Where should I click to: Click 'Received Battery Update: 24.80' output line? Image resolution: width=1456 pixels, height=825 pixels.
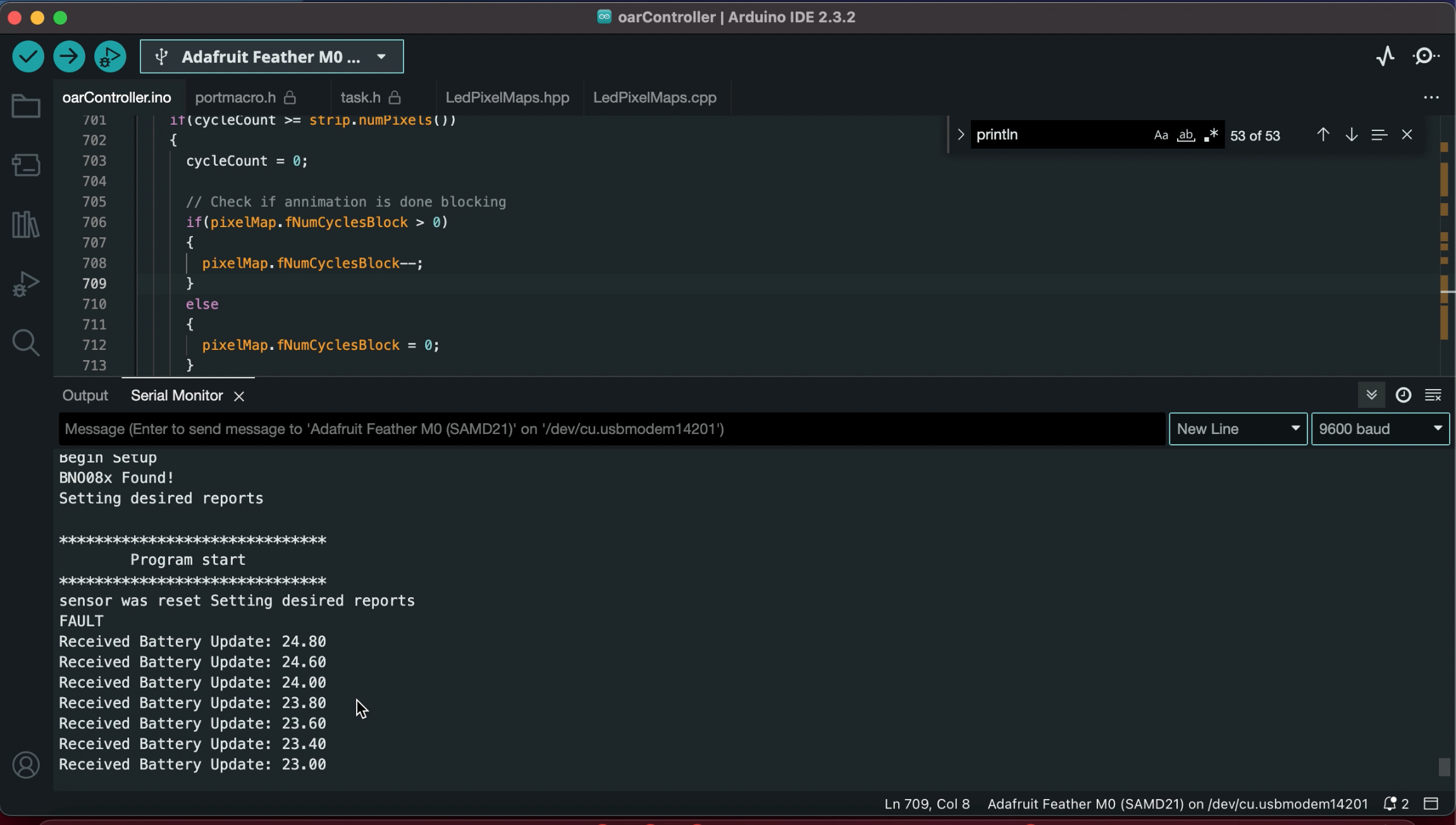point(193,642)
